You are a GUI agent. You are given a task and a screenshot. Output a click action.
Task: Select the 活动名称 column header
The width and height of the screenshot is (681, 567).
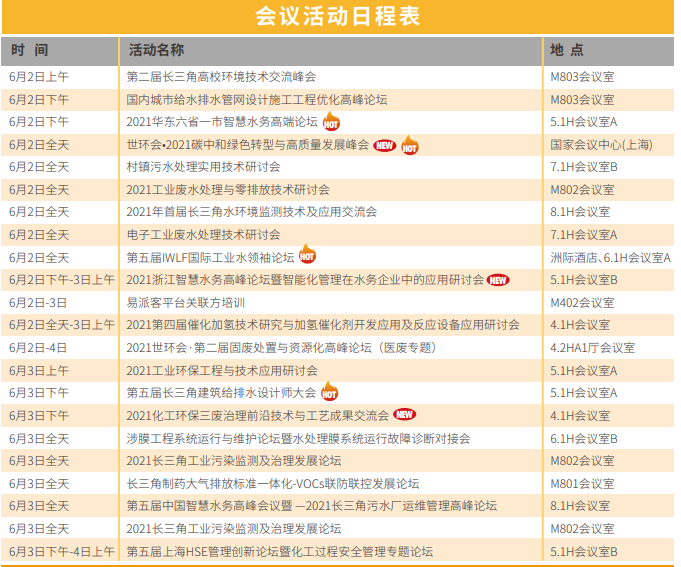[156, 50]
